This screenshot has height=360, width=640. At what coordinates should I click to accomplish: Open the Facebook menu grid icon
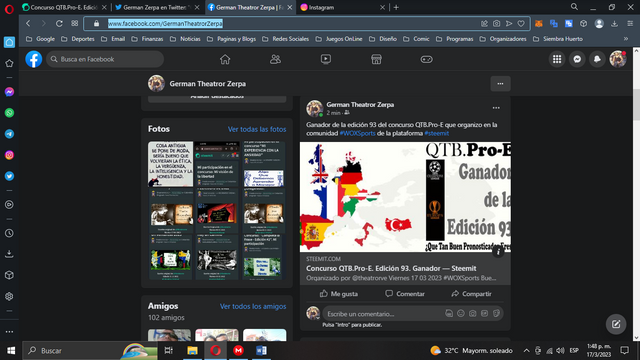(557, 59)
